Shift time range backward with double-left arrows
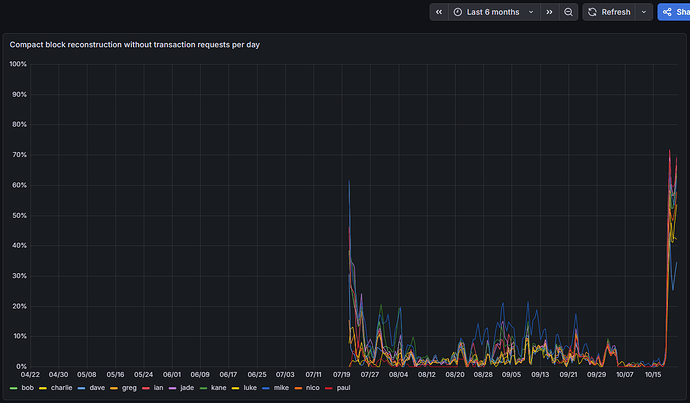690x403 pixels. (x=439, y=12)
